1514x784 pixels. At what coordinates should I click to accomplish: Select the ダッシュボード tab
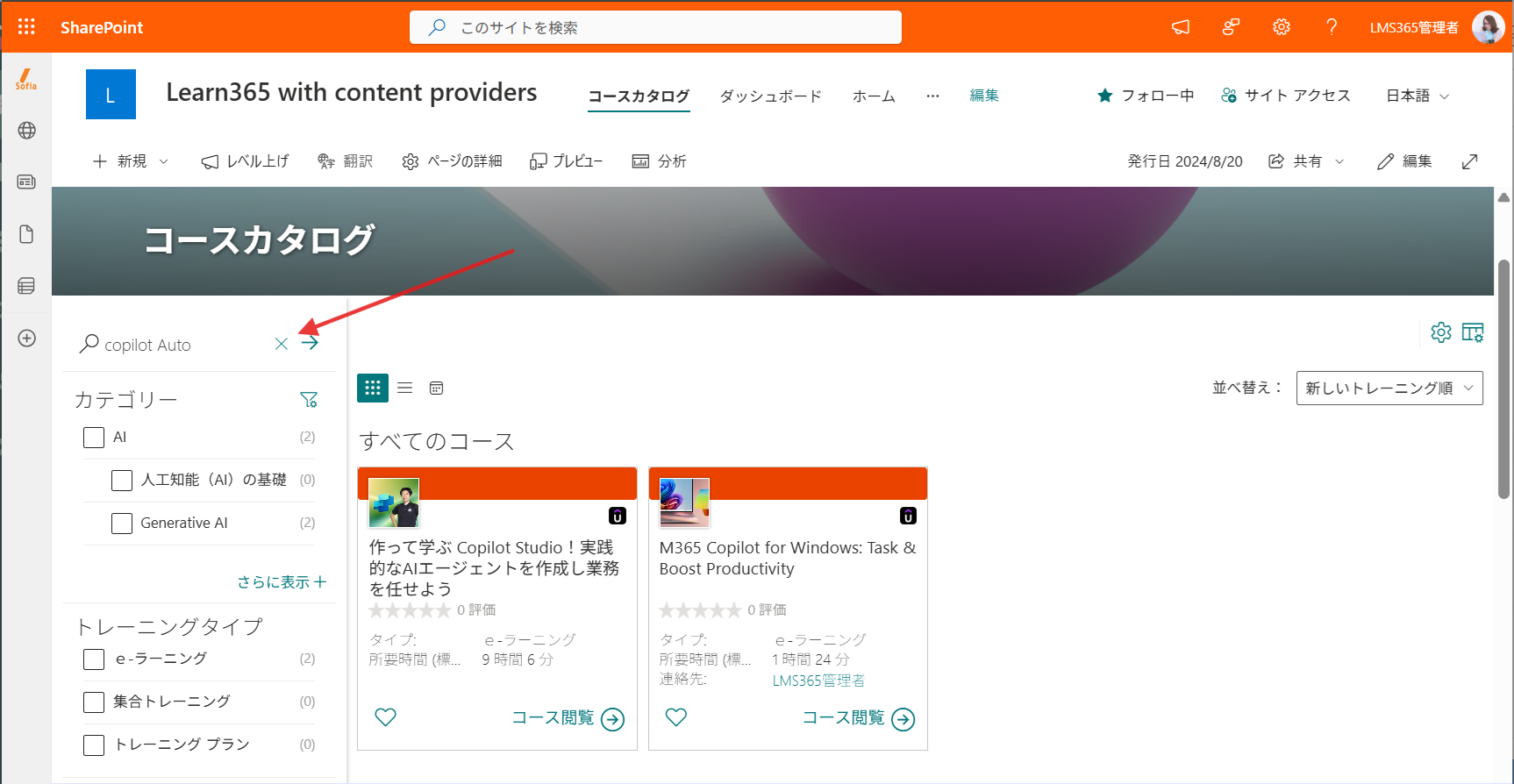click(x=770, y=96)
